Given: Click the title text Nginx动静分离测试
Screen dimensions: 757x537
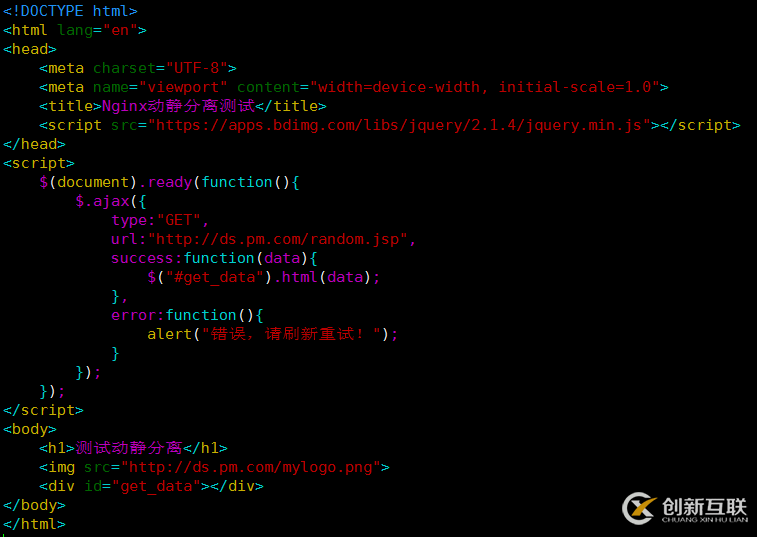Looking at the screenshot, I should coord(178,106).
